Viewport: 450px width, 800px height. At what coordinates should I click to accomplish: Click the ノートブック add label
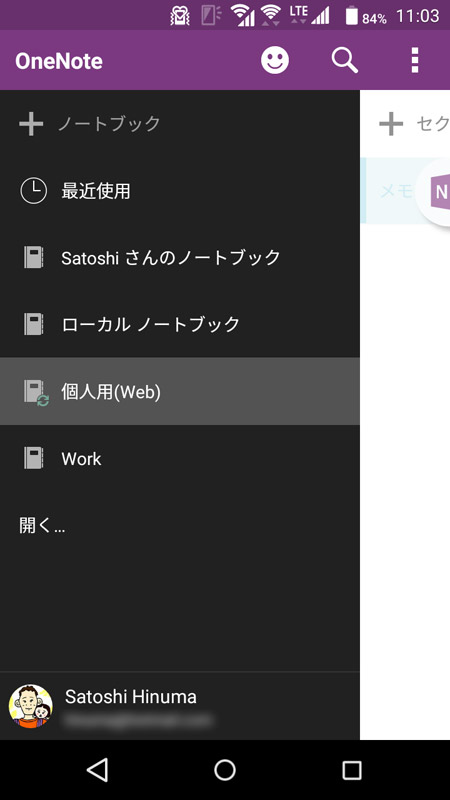(110, 123)
